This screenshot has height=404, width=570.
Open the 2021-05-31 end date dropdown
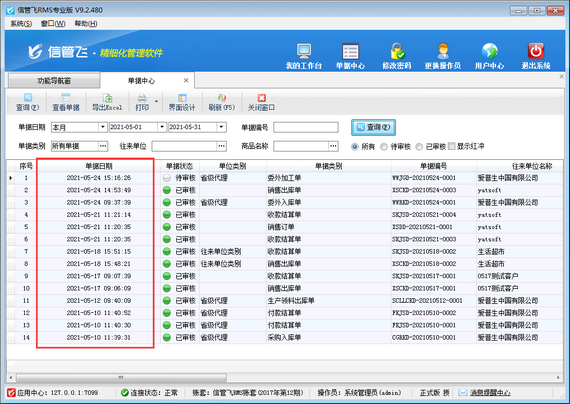point(221,127)
